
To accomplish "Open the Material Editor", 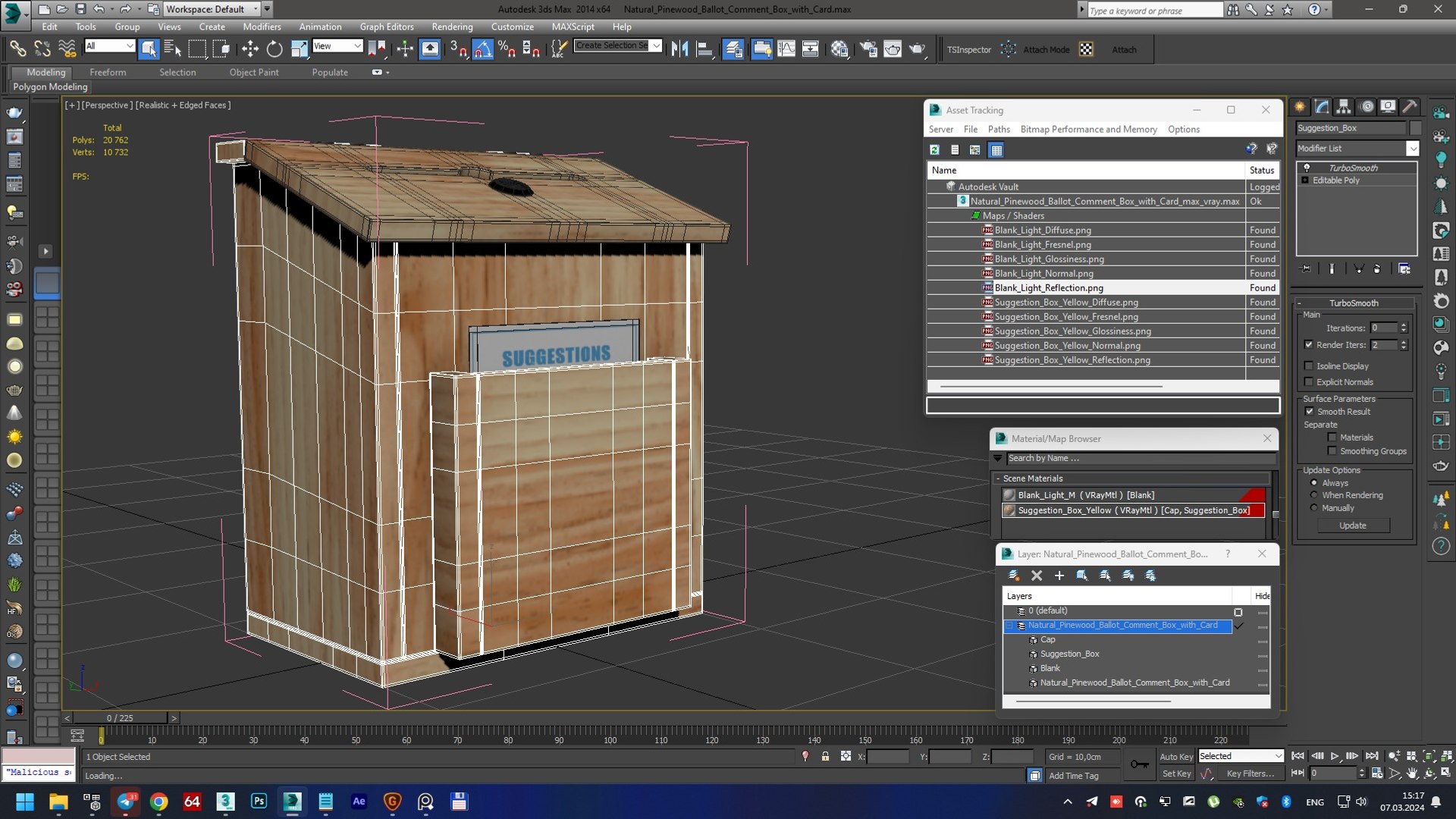I will 839,49.
